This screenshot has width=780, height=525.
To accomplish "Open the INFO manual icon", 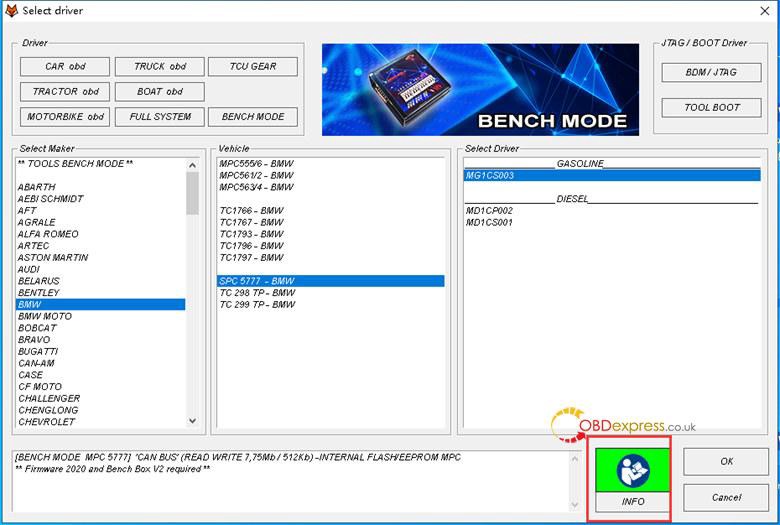I will [632, 470].
